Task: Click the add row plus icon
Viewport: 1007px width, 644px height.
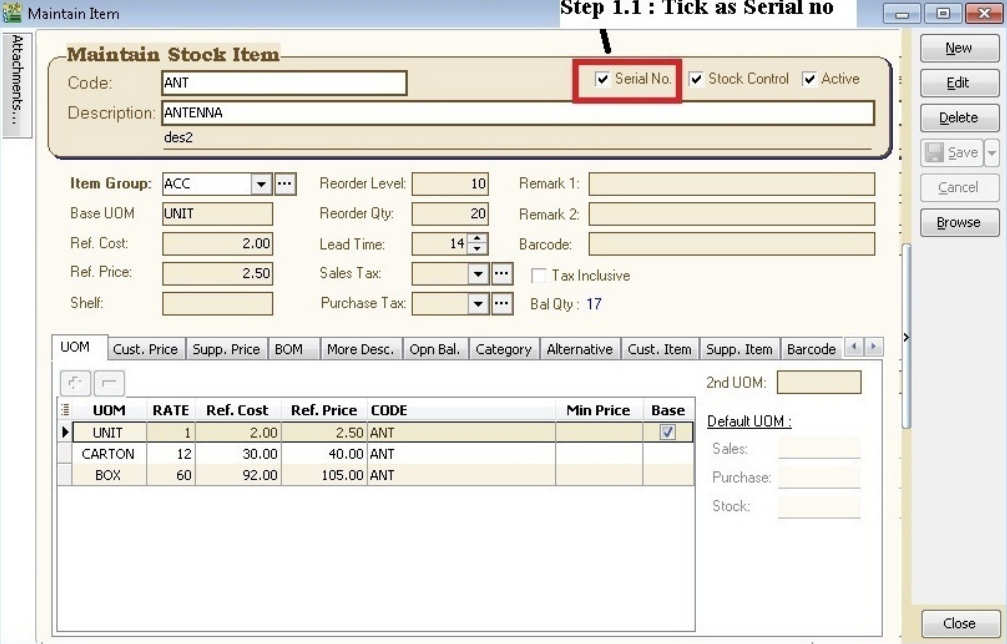Action: (76, 382)
